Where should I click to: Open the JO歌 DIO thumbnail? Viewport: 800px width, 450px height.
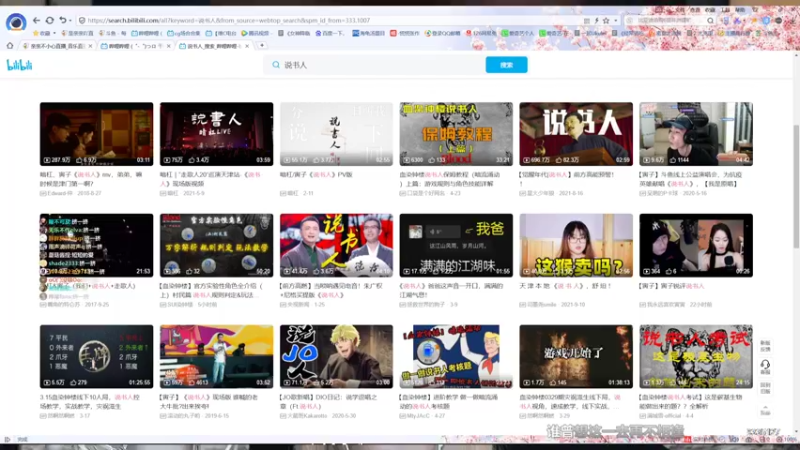(x=336, y=356)
